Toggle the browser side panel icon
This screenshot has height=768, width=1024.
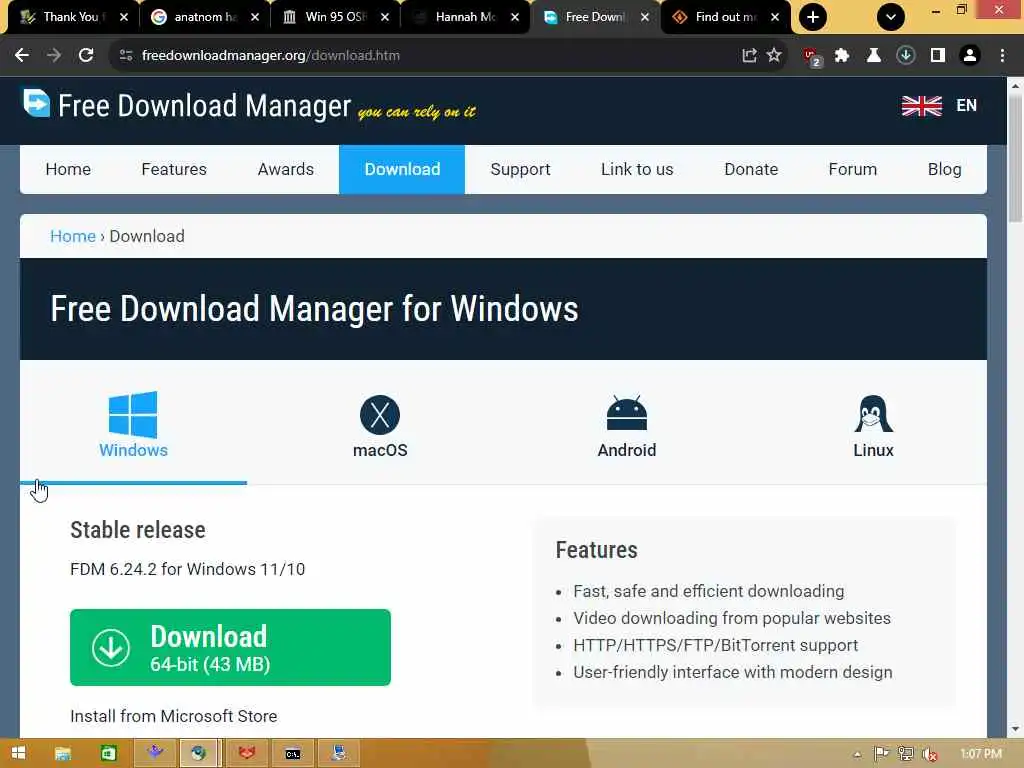coord(938,56)
